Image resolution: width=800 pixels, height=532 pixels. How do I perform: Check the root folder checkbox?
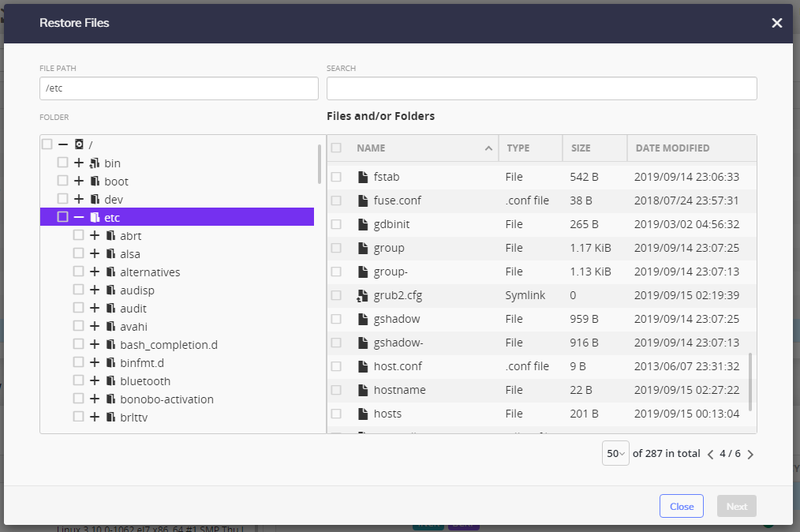click(x=47, y=144)
